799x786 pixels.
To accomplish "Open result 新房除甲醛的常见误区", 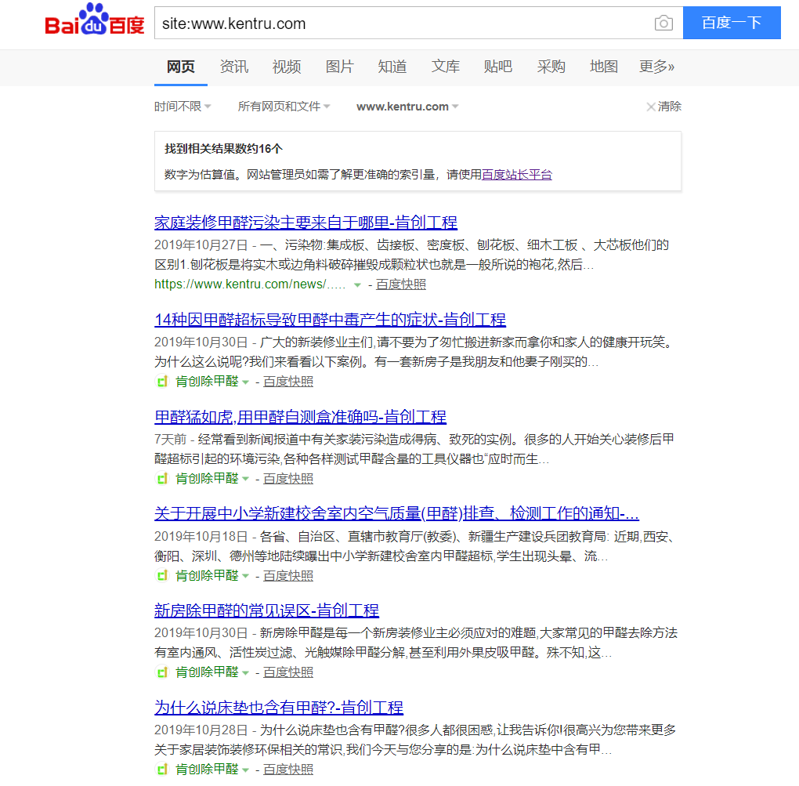I will click(267, 611).
